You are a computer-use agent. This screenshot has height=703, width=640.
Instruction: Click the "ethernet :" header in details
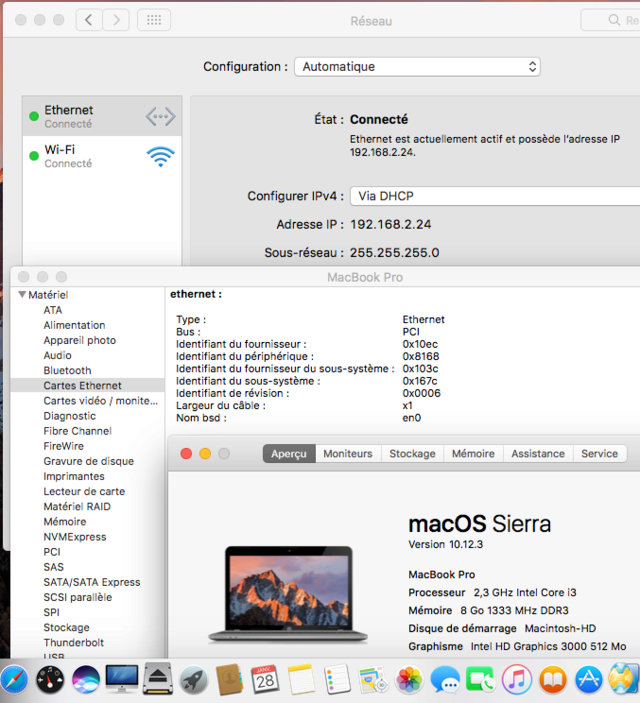[196, 295]
